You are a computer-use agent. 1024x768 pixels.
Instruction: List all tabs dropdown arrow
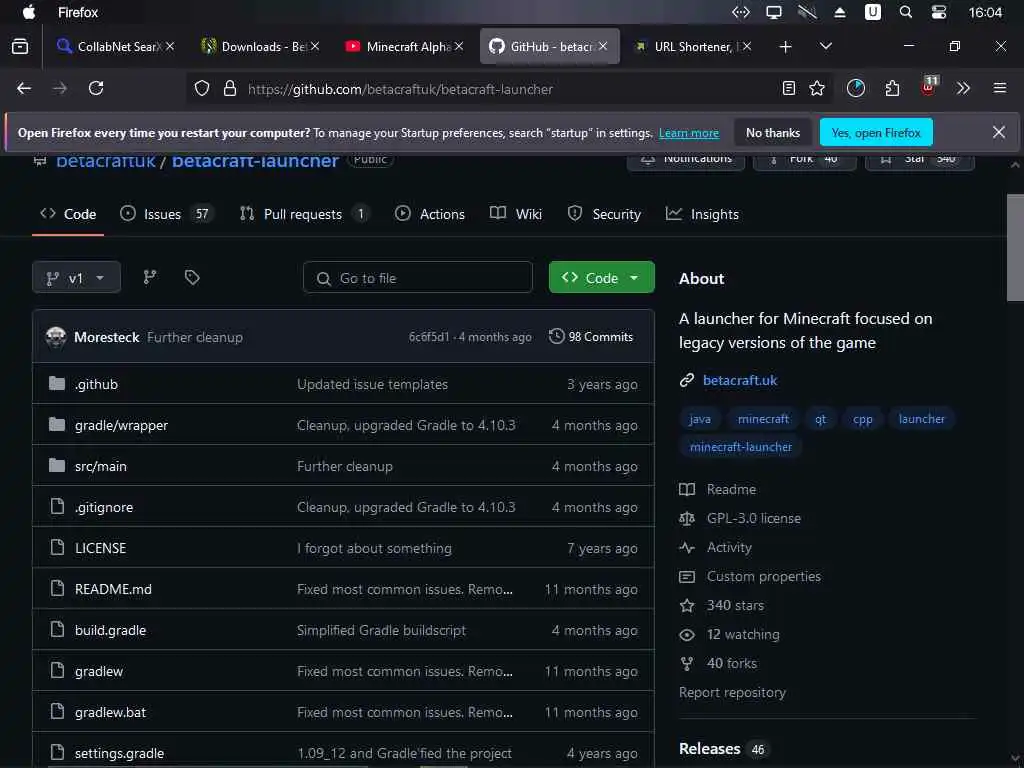[x=825, y=46]
